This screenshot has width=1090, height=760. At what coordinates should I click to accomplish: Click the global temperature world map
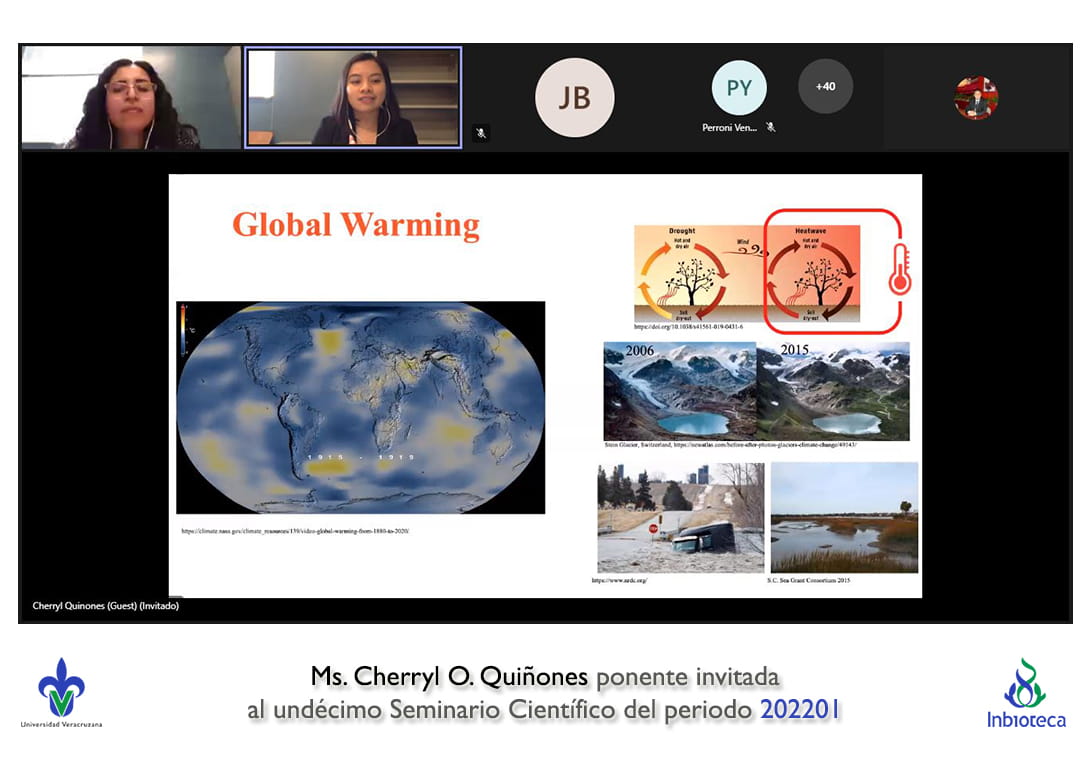coord(360,407)
